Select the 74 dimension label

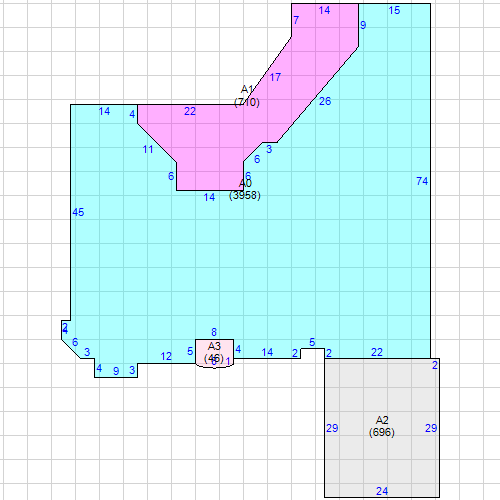[x=422, y=181]
